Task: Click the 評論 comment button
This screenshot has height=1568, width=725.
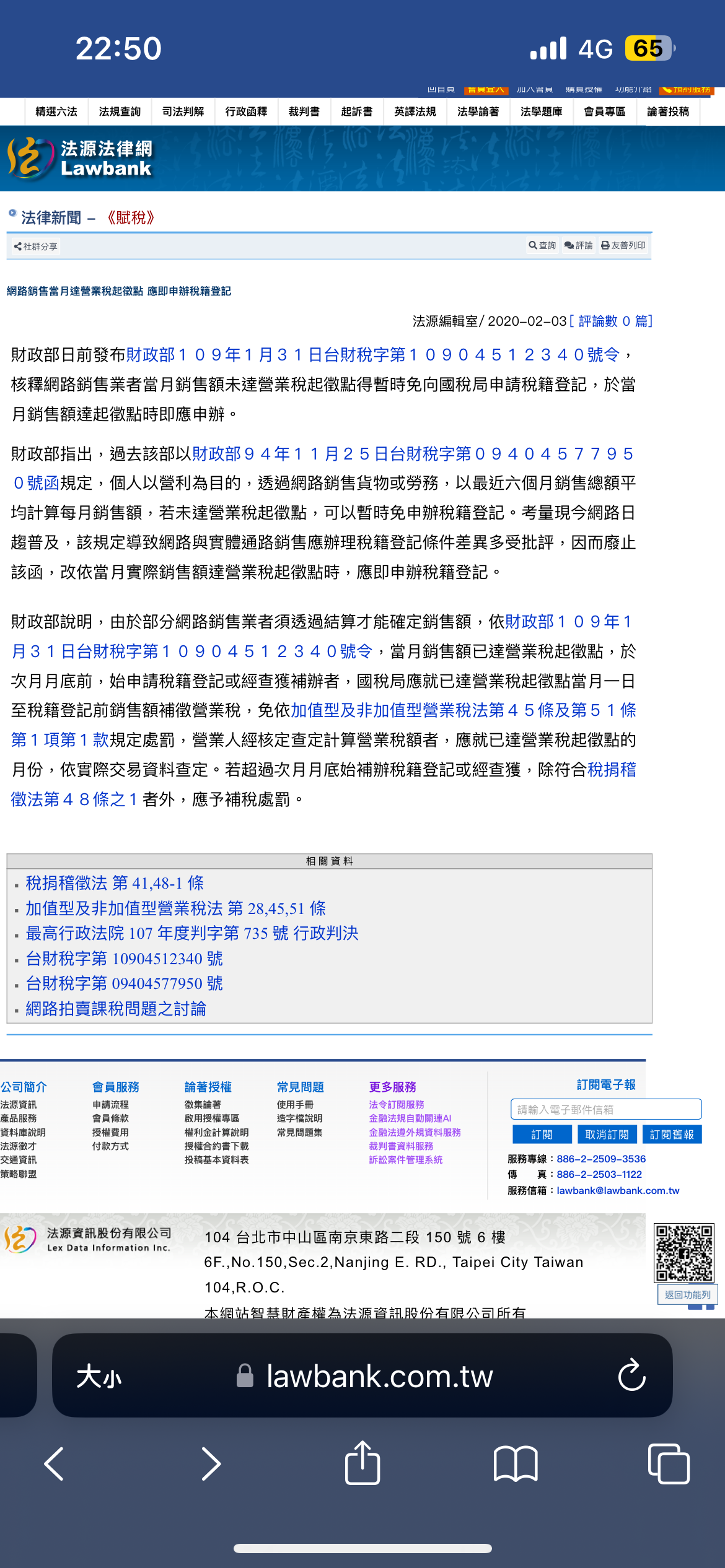Action: point(579,245)
